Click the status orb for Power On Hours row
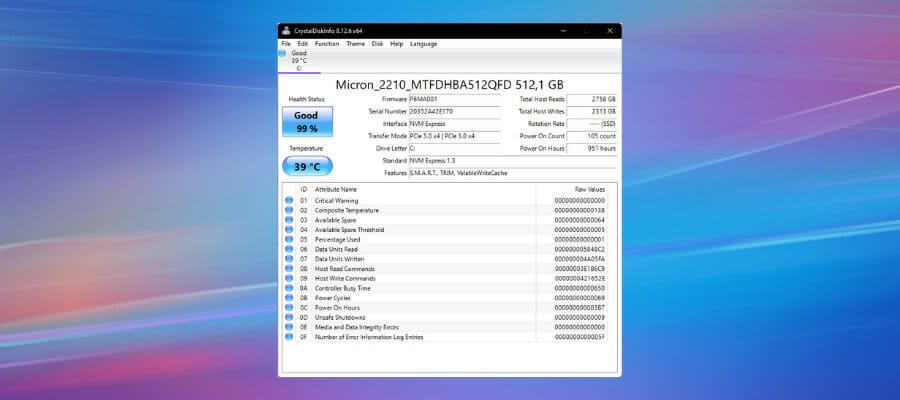Viewport: 900px width, 400px height. point(289,308)
